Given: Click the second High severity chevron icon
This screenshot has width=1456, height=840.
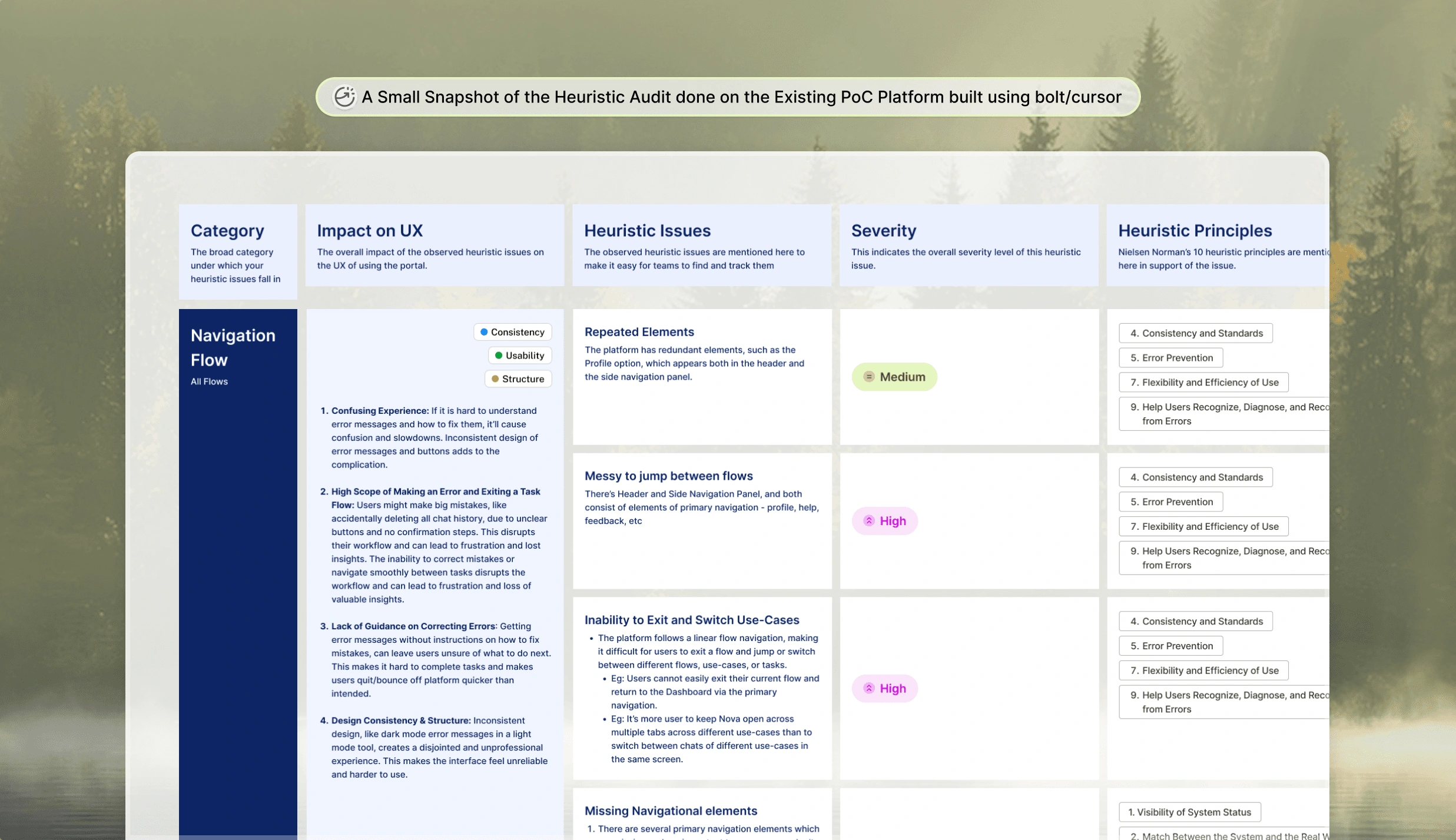Looking at the screenshot, I should [868, 688].
